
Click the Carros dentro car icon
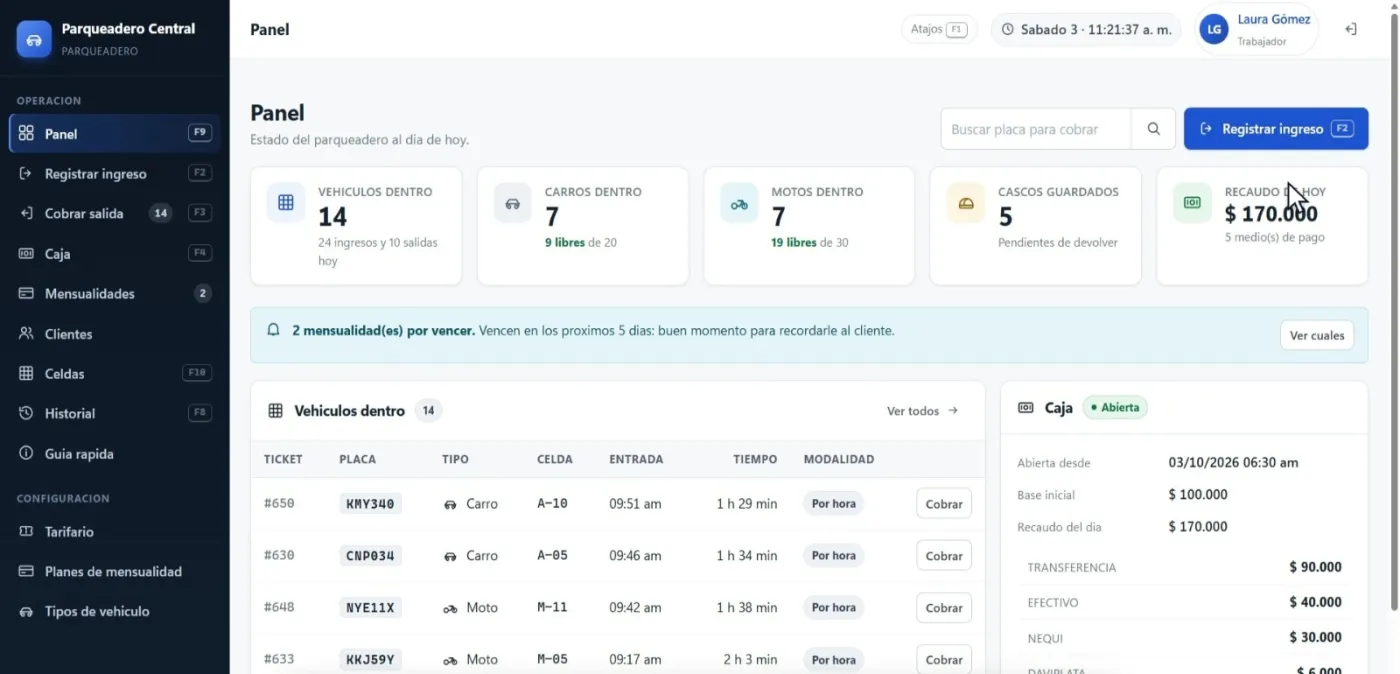click(513, 203)
